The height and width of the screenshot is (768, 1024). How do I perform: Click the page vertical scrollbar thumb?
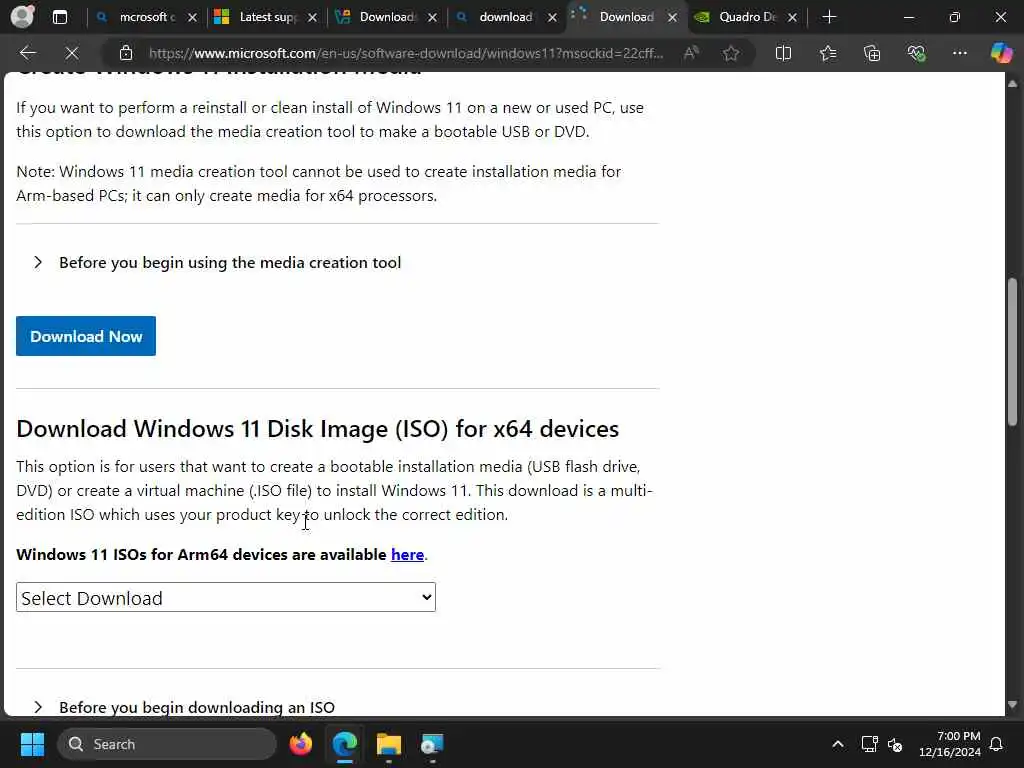(x=1012, y=352)
